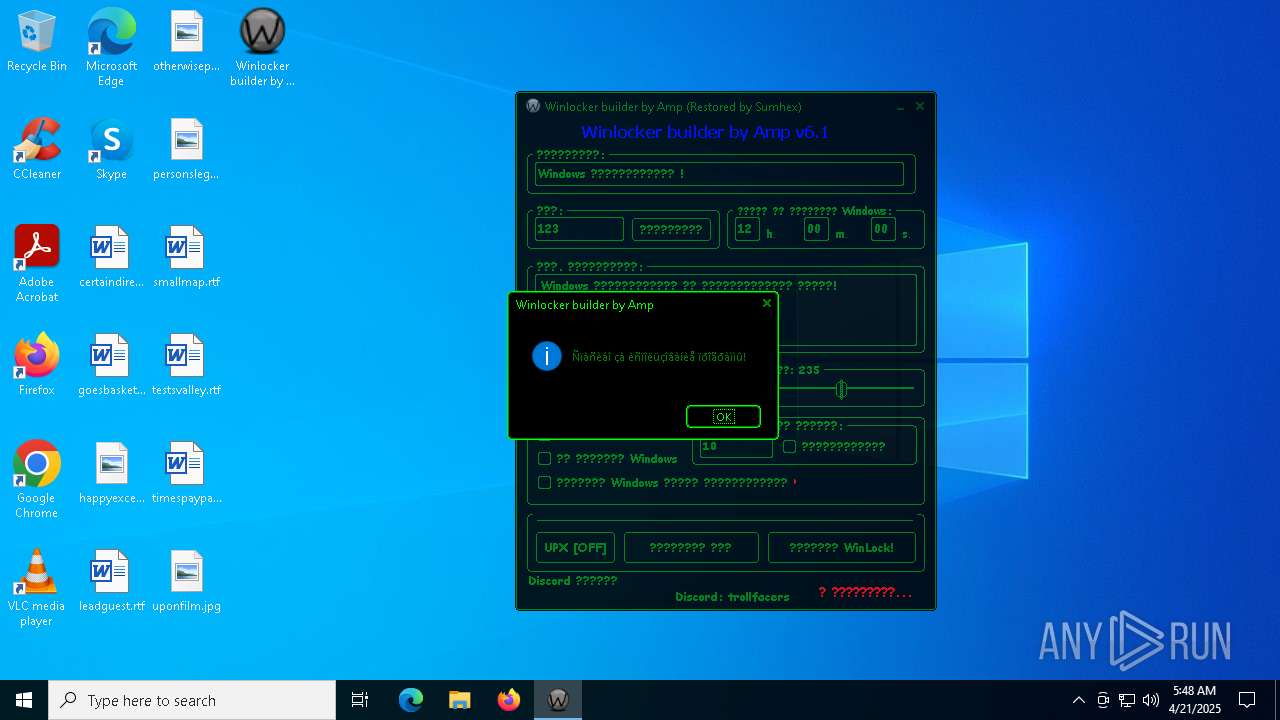Screen dimensions: 1280x720
Task: Toggle the checkbox whose label ends in Windows
Action: coord(544,458)
